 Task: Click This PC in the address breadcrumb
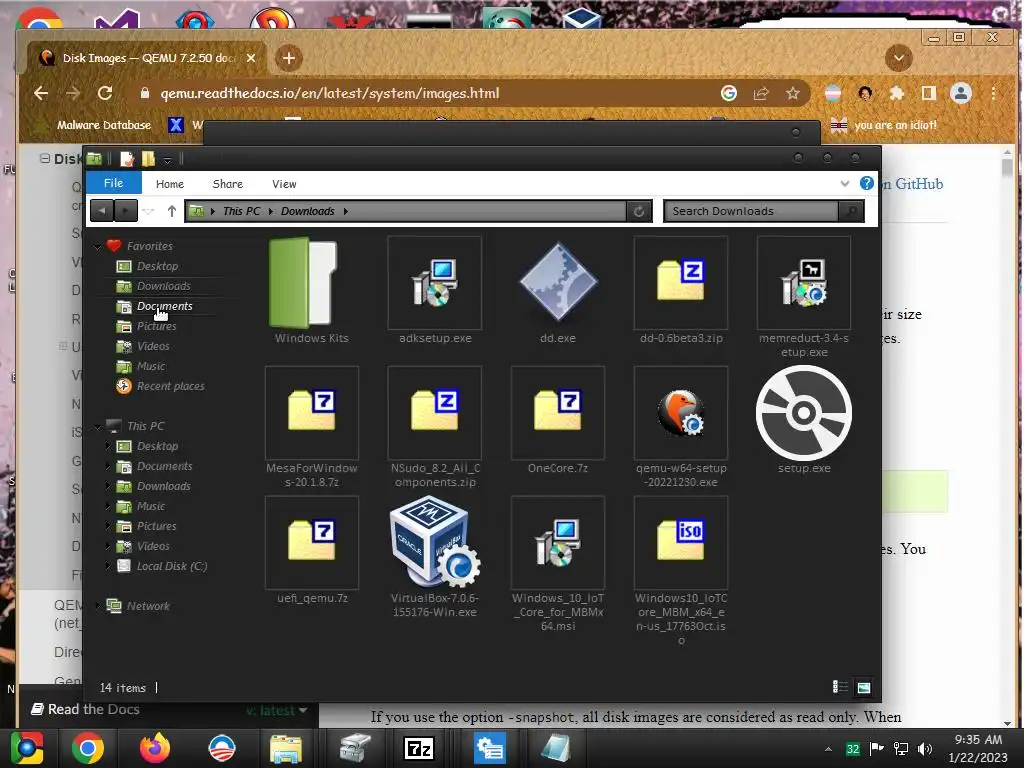[x=241, y=211]
